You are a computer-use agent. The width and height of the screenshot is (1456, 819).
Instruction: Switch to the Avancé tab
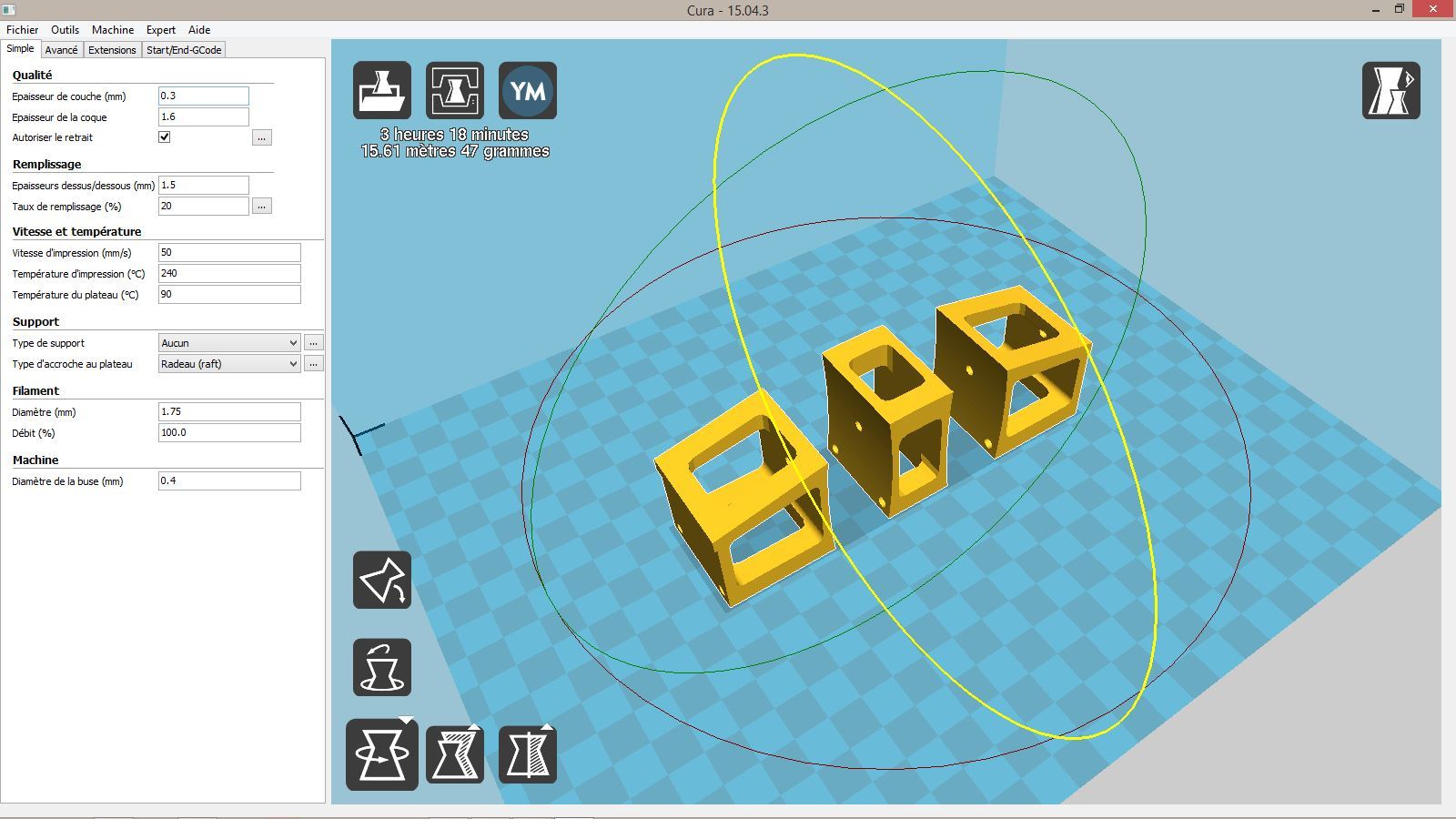pos(62,50)
